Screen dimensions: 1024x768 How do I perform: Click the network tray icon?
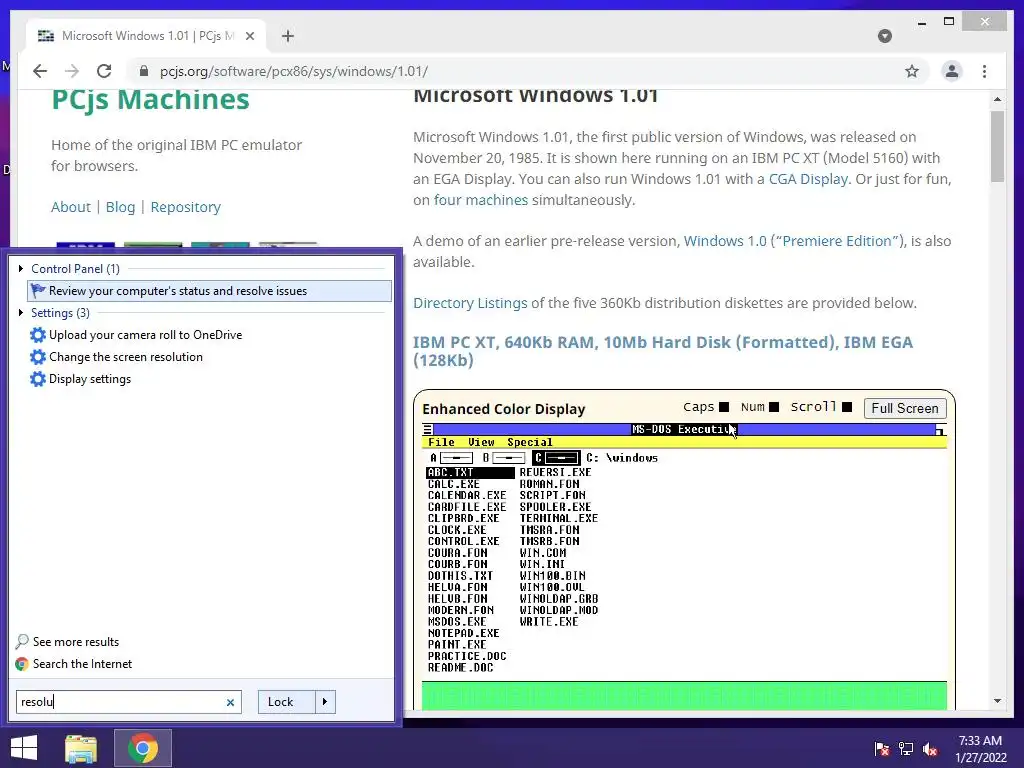(906, 749)
